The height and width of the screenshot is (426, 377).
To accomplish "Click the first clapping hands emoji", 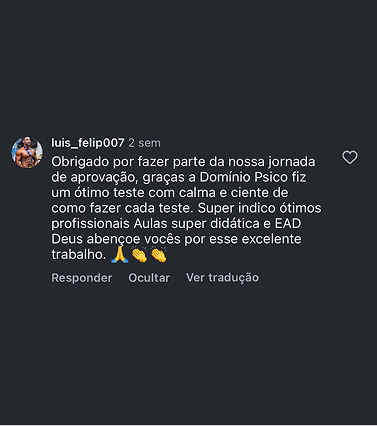I will 139,255.
